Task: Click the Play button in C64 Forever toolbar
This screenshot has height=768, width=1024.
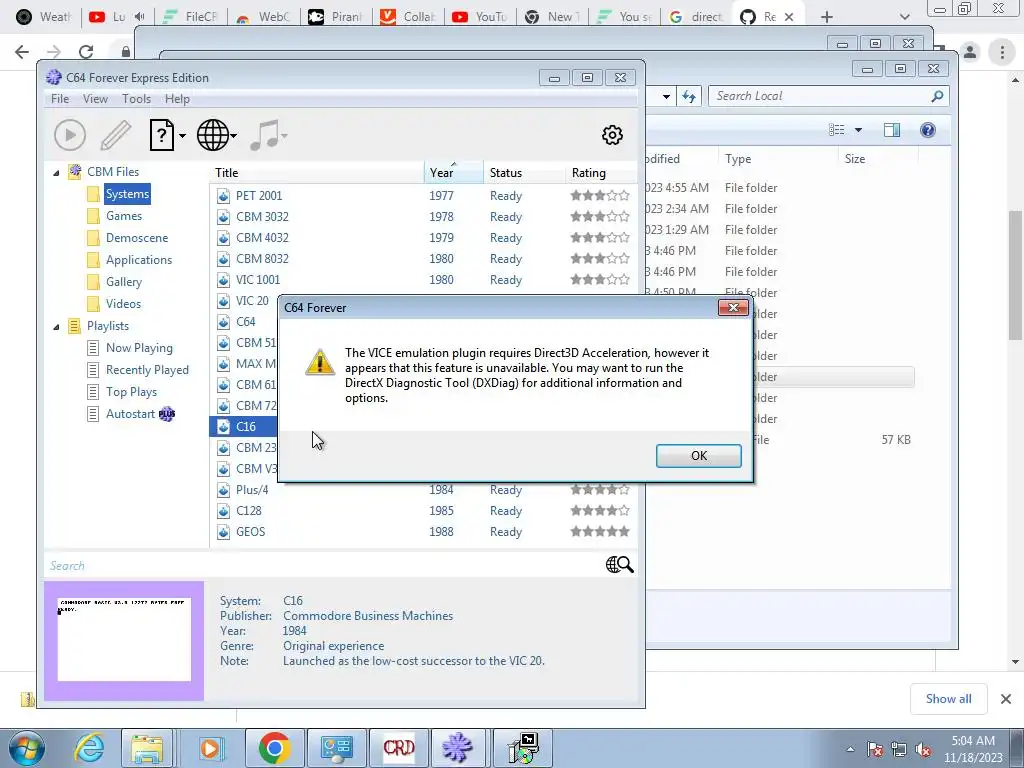Action: click(x=70, y=135)
